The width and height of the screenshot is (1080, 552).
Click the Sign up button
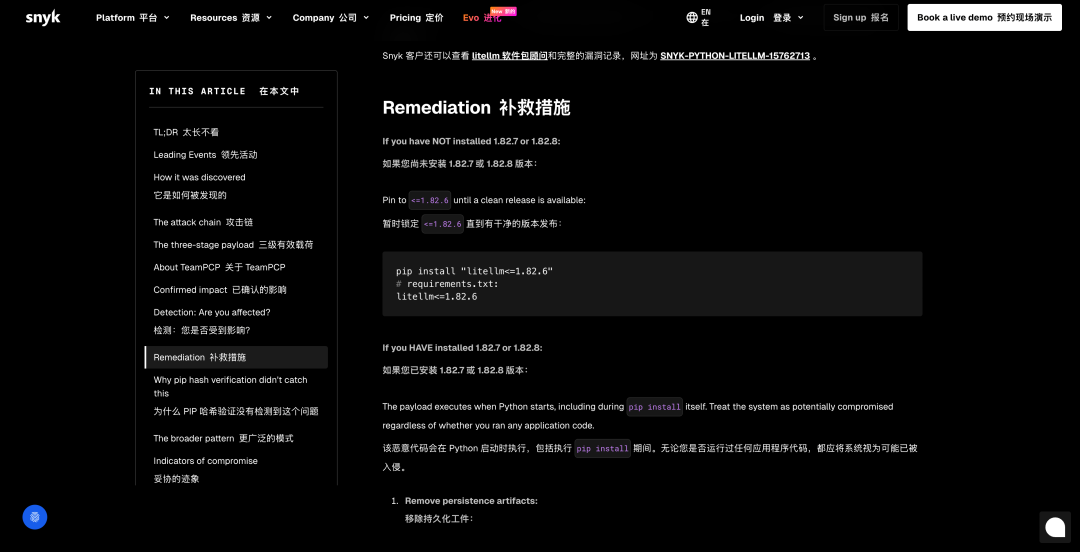860,18
